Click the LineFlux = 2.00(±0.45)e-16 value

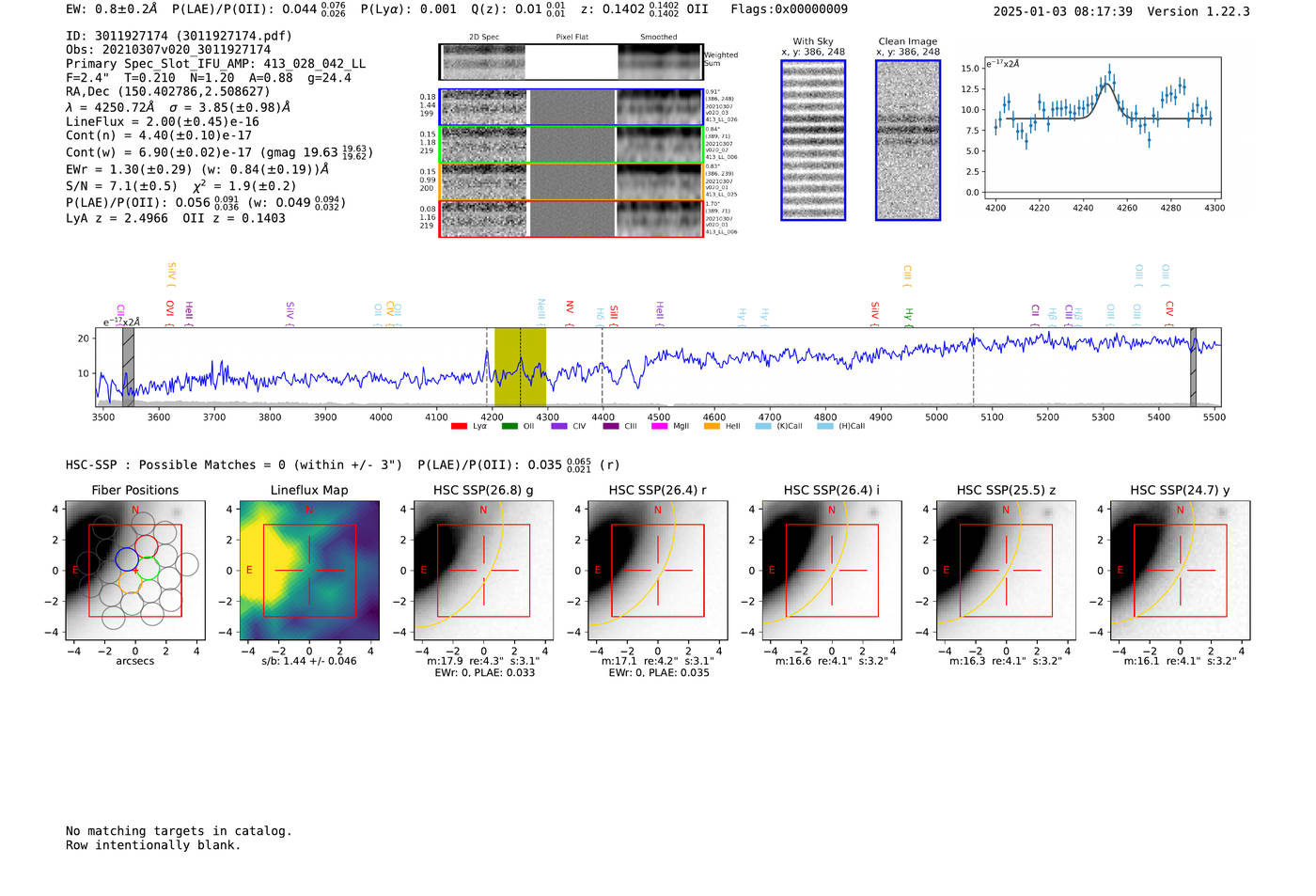[x=163, y=121]
